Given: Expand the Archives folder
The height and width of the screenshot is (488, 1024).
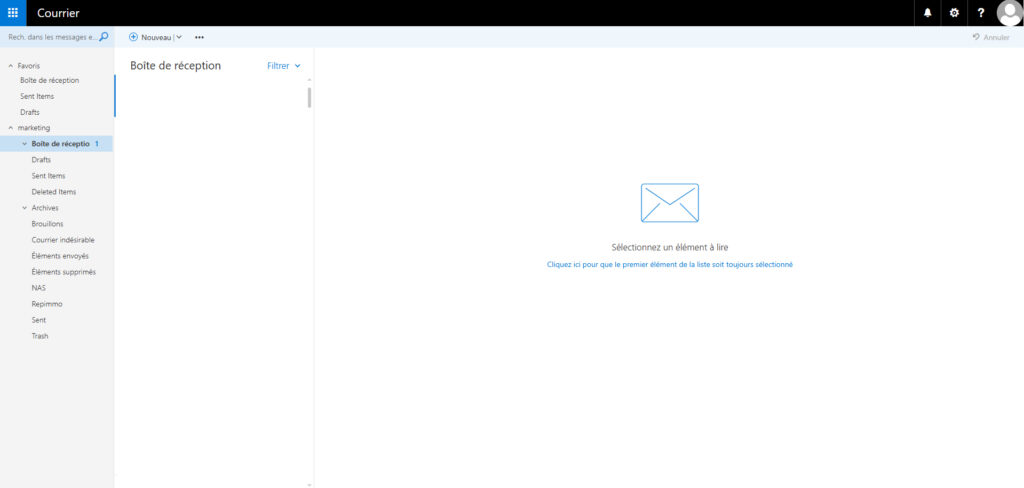Looking at the screenshot, I should click(24, 208).
